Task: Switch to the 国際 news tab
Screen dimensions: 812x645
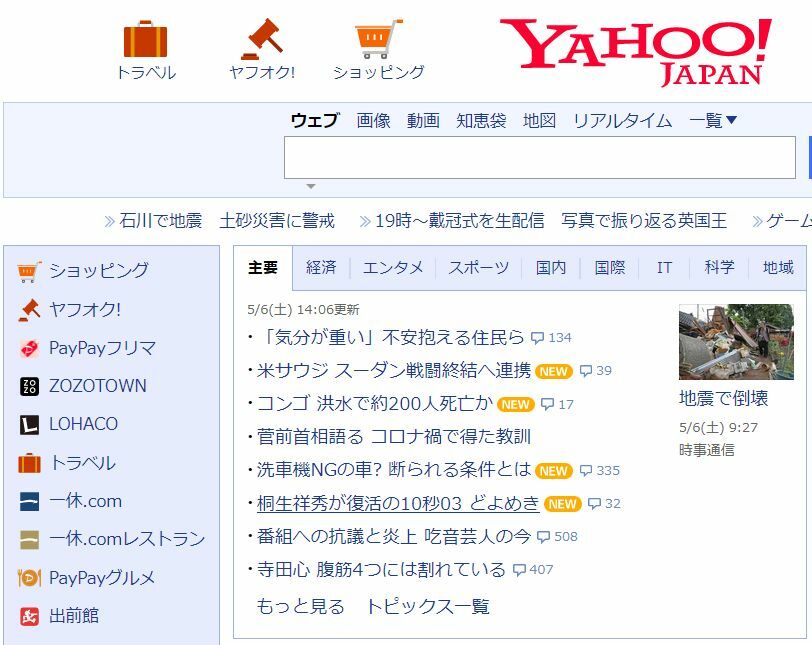Action: pyautogui.click(x=610, y=268)
